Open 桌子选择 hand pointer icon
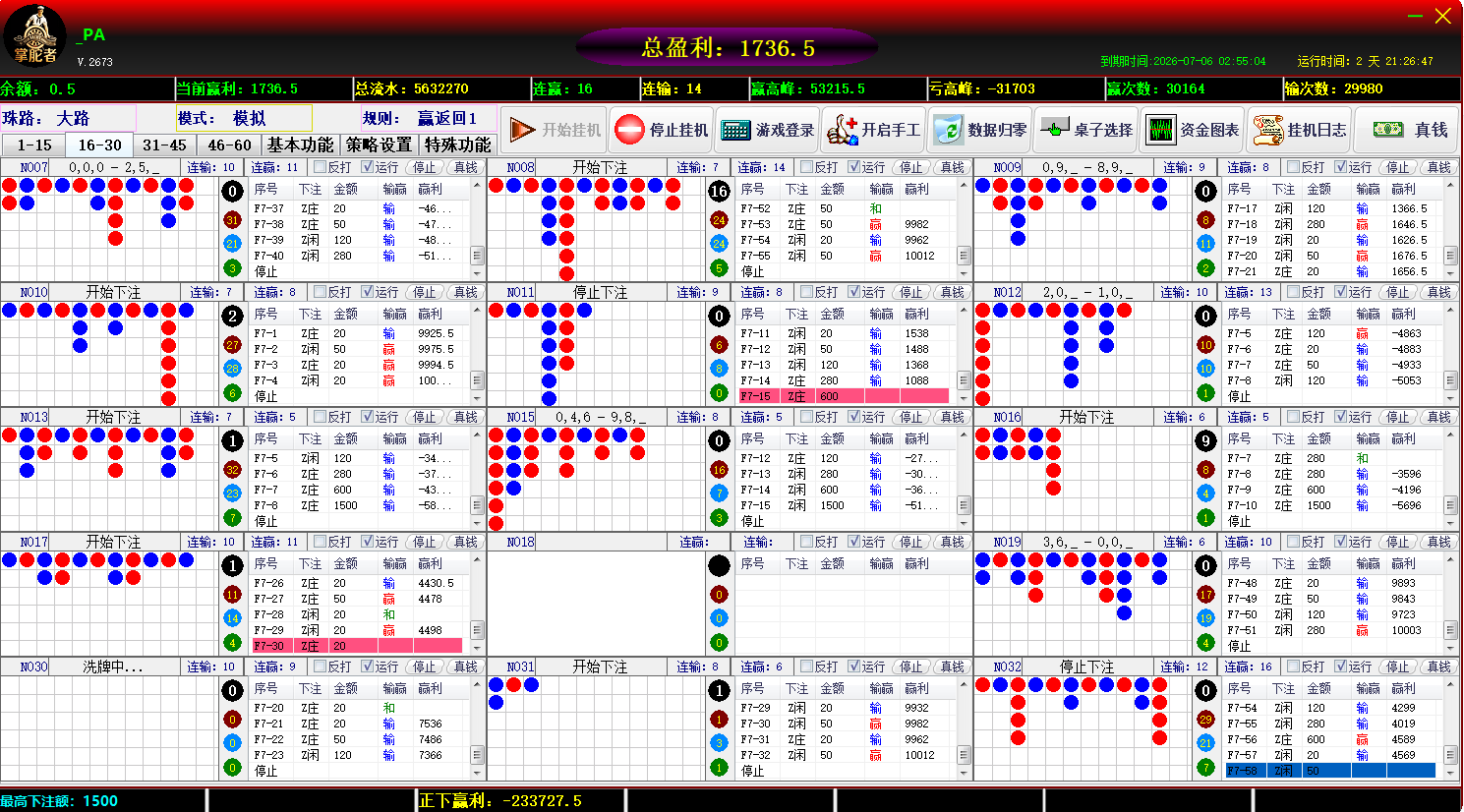1464x812 pixels. pos(1054,129)
